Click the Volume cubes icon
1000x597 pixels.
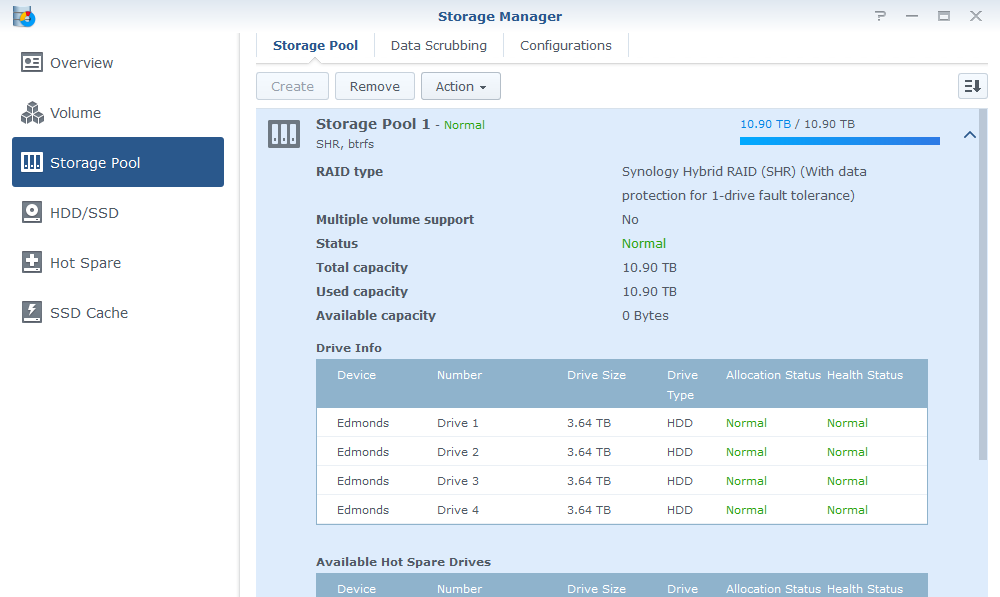point(32,113)
